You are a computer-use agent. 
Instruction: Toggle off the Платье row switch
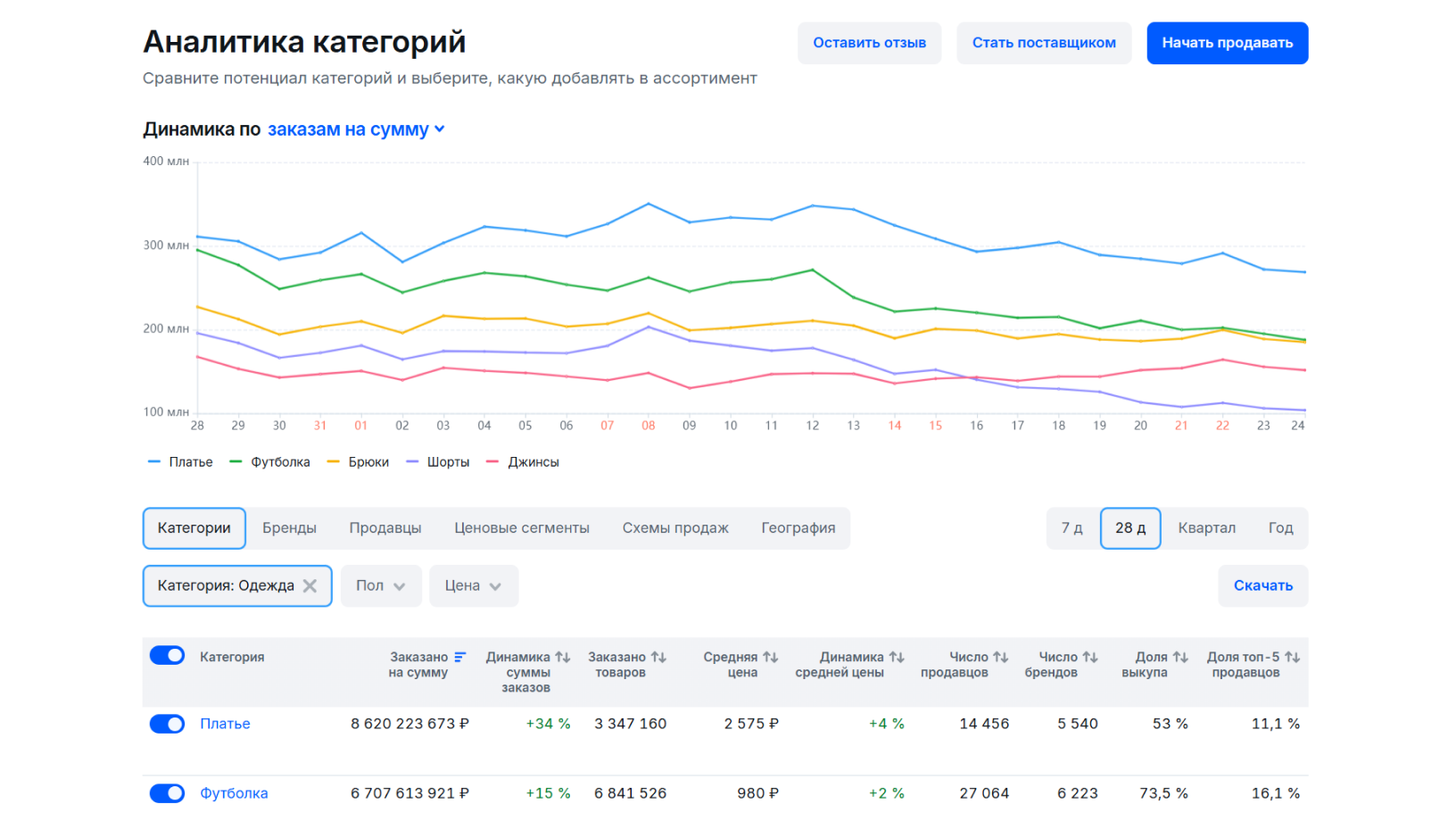pyautogui.click(x=167, y=724)
